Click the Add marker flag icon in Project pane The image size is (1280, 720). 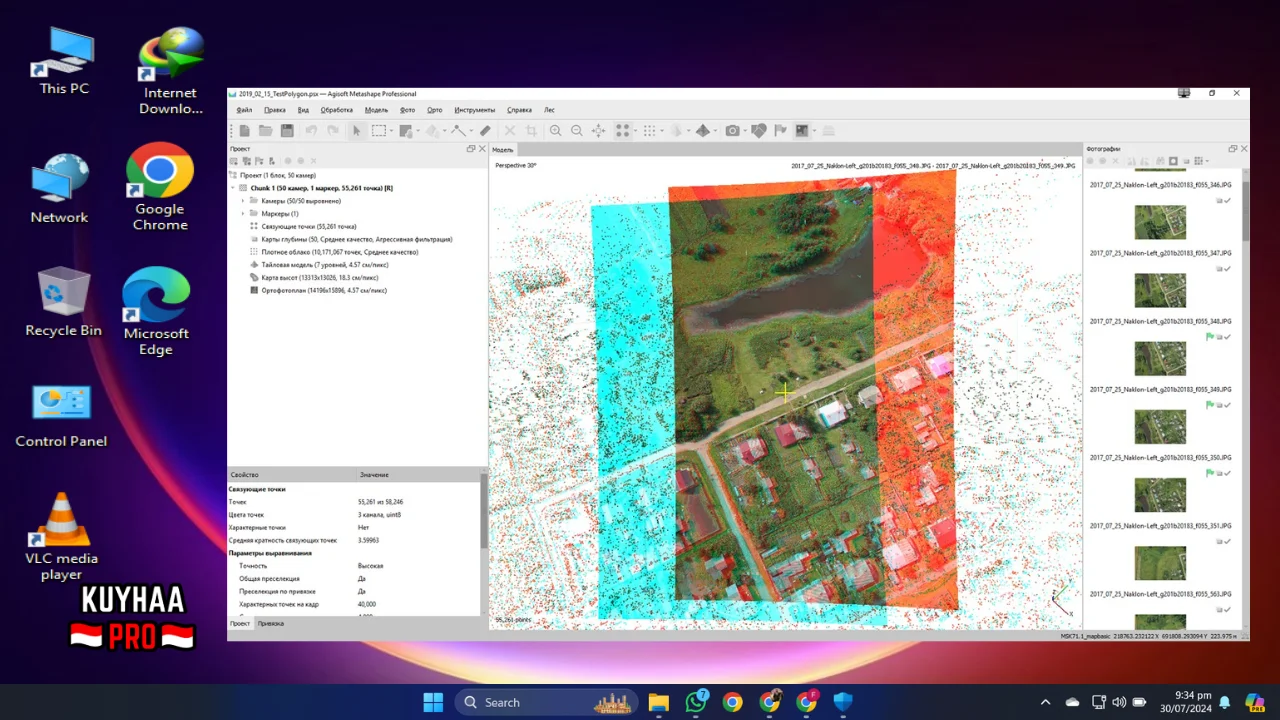[x=259, y=161]
